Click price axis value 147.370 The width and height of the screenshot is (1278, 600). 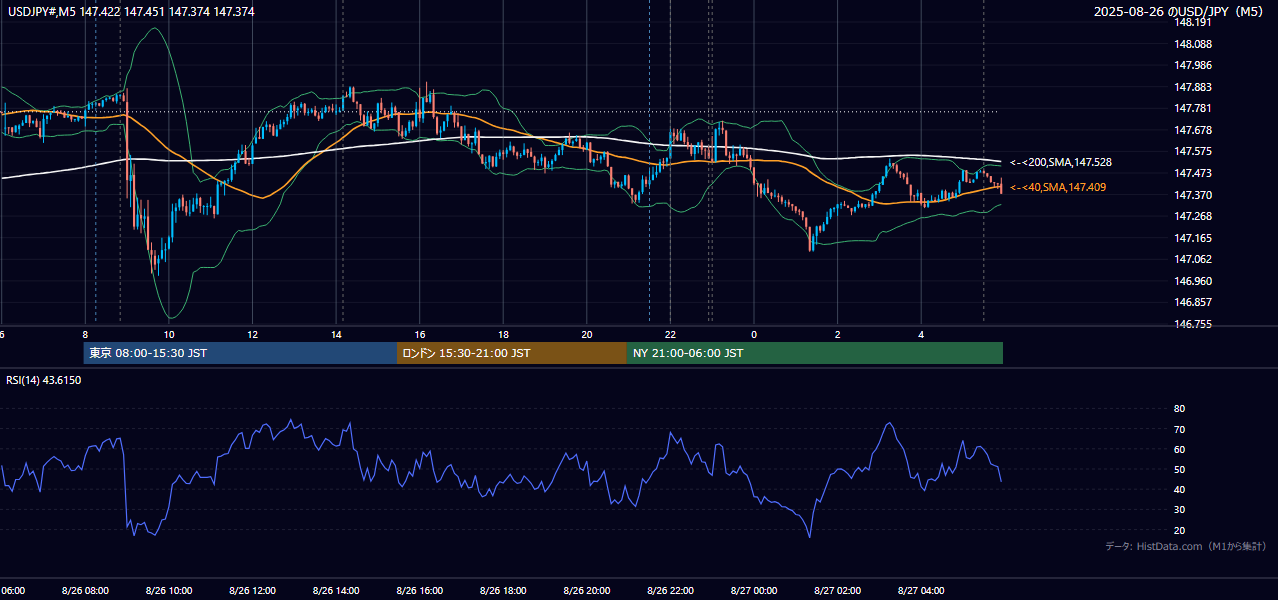(x=1194, y=195)
